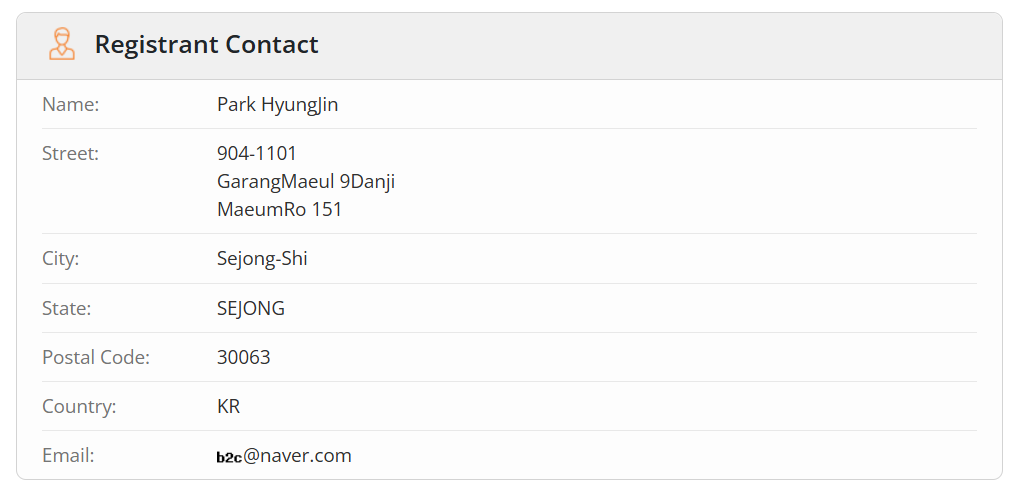This screenshot has width=1013, height=483.
Task: Select the state value SEJONG
Action: tap(251, 308)
